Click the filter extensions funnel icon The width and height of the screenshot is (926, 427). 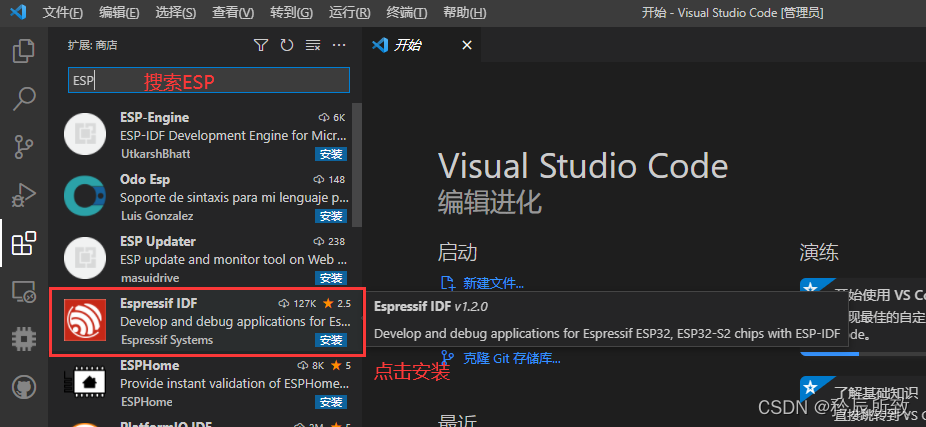tap(261, 45)
